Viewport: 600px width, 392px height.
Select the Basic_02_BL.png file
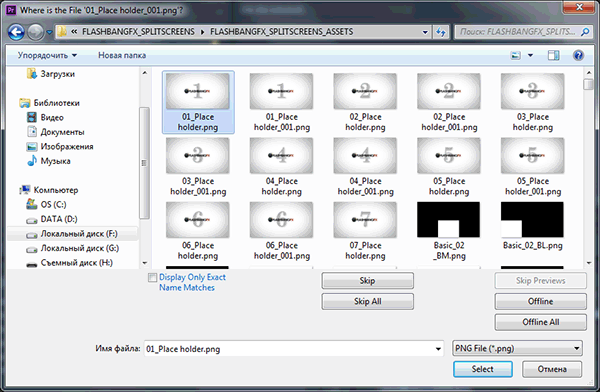(x=533, y=226)
